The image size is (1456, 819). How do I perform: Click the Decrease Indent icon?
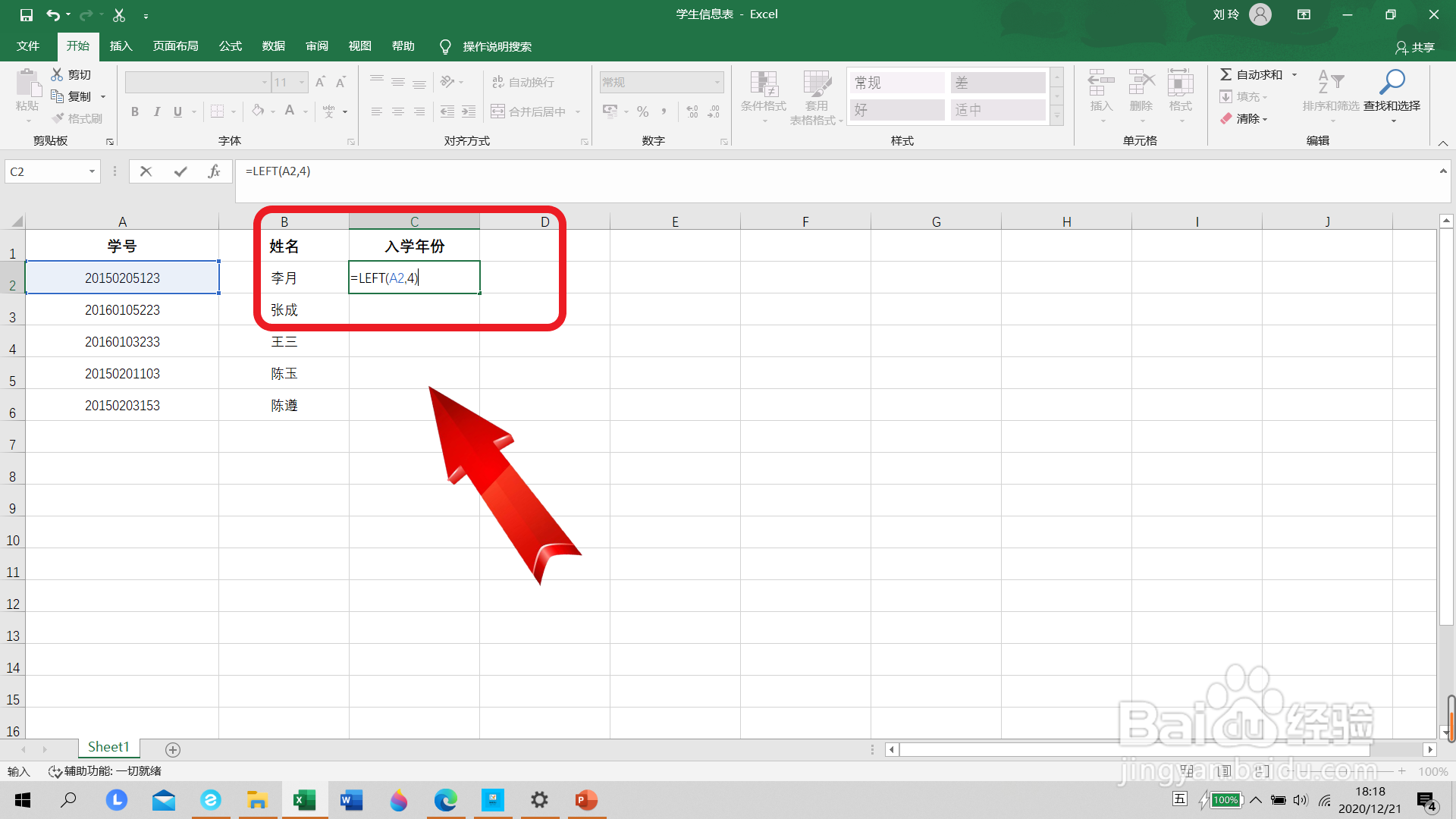click(x=447, y=111)
